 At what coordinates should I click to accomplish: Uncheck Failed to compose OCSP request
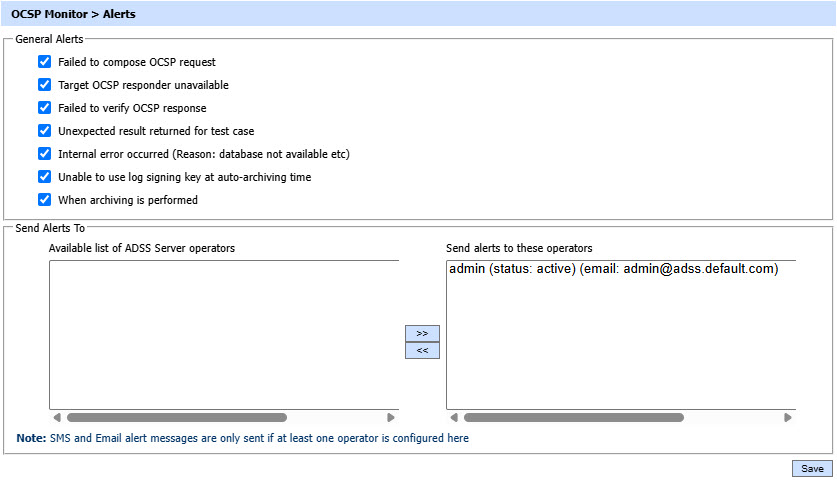[x=44, y=62]
